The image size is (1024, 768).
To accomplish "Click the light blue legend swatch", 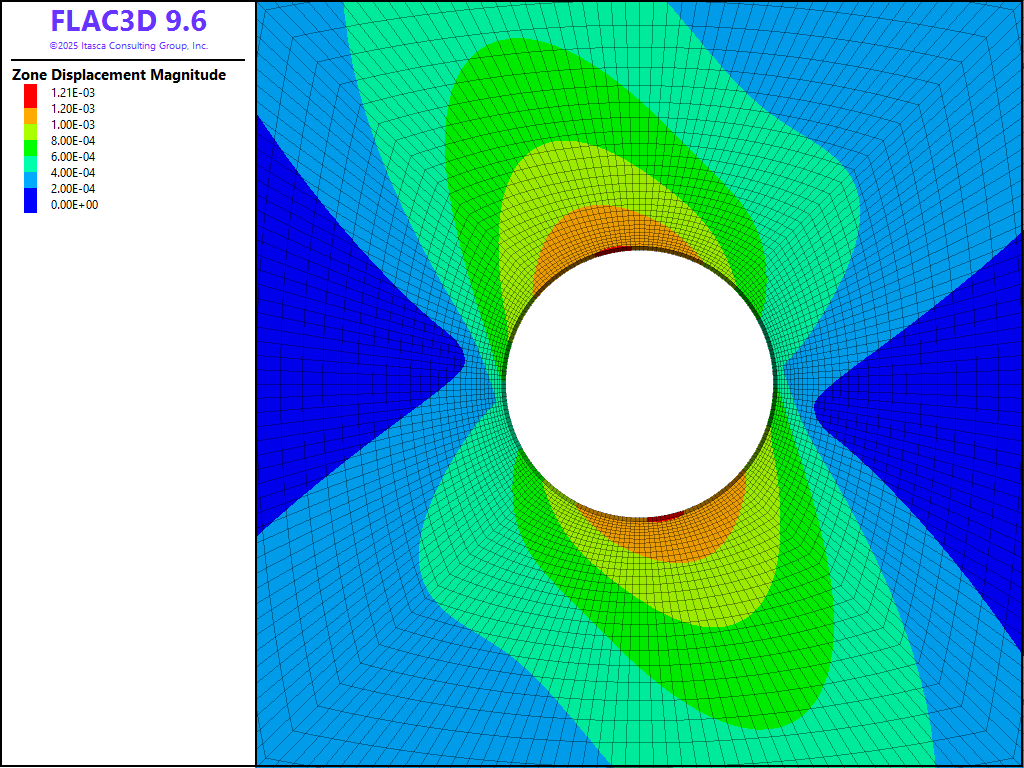I will tap(30, 179).
